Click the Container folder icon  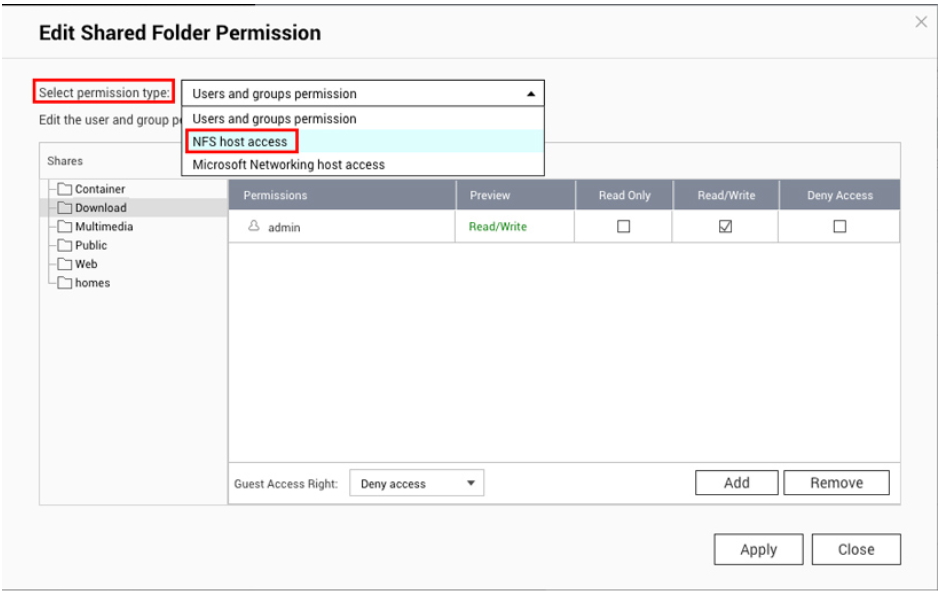(x=65, y=189)
